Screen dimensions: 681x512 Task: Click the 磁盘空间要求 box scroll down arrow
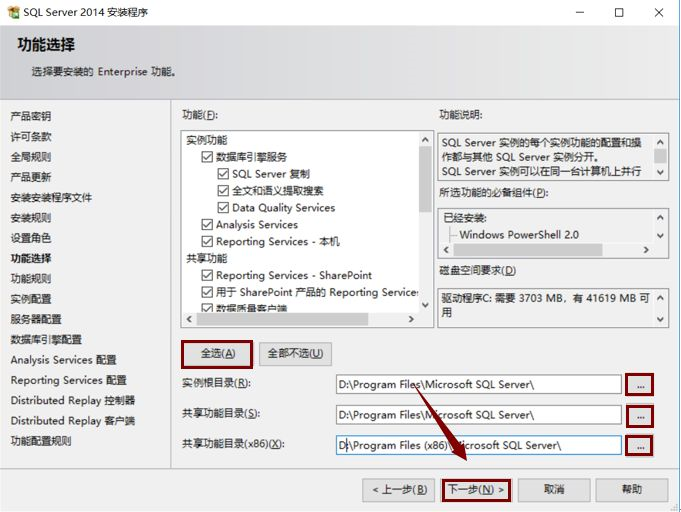pos(660,319)
